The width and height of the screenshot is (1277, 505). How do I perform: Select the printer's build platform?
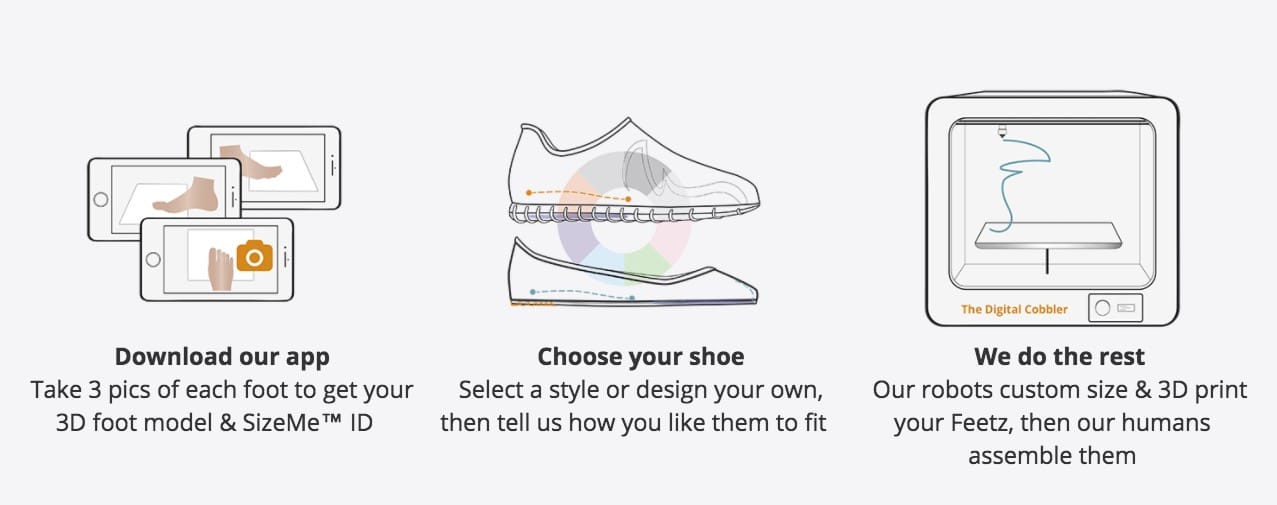1046,235
